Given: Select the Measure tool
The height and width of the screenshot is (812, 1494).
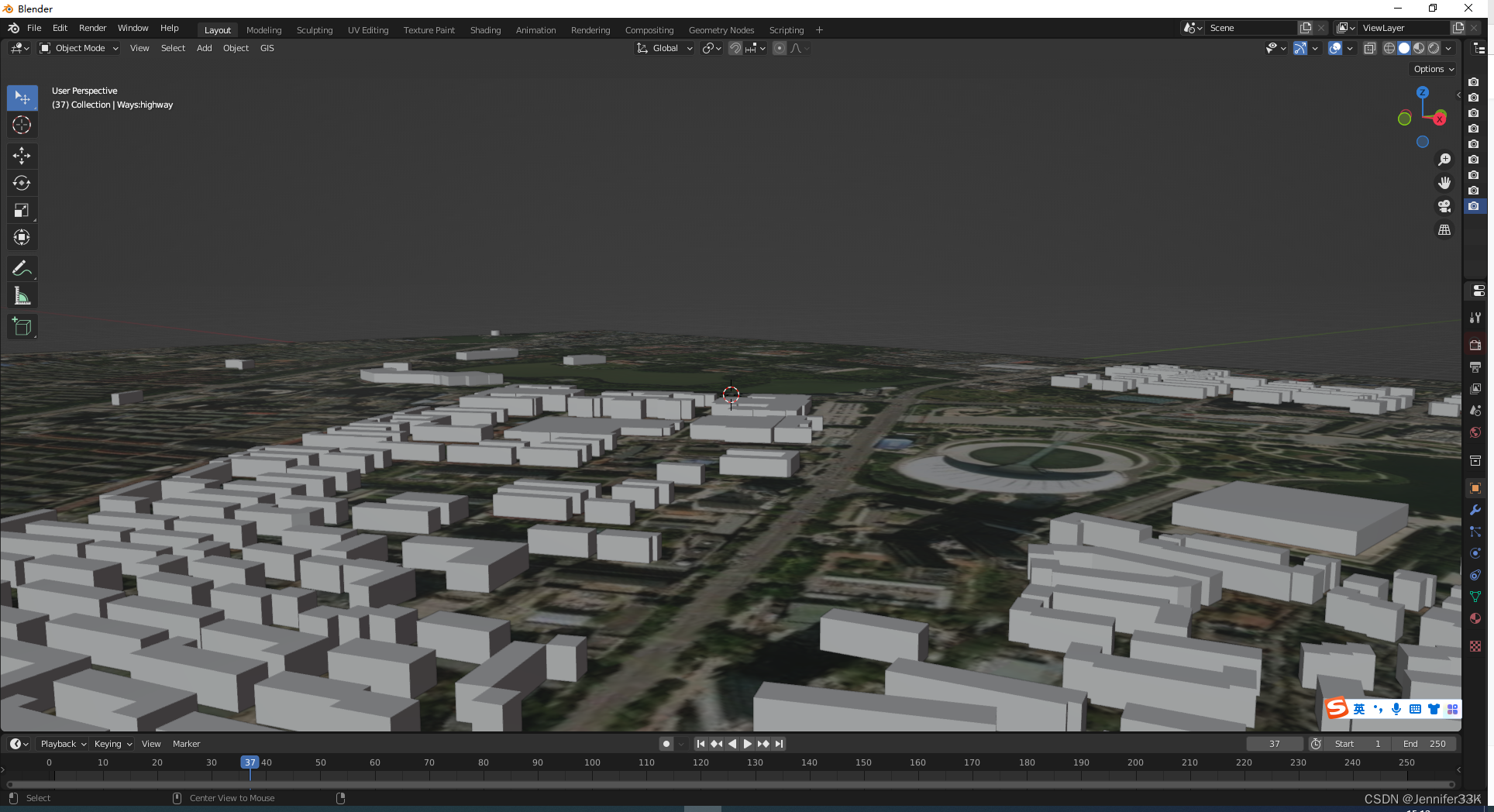Looking at the screenshot, I should 22,296.
